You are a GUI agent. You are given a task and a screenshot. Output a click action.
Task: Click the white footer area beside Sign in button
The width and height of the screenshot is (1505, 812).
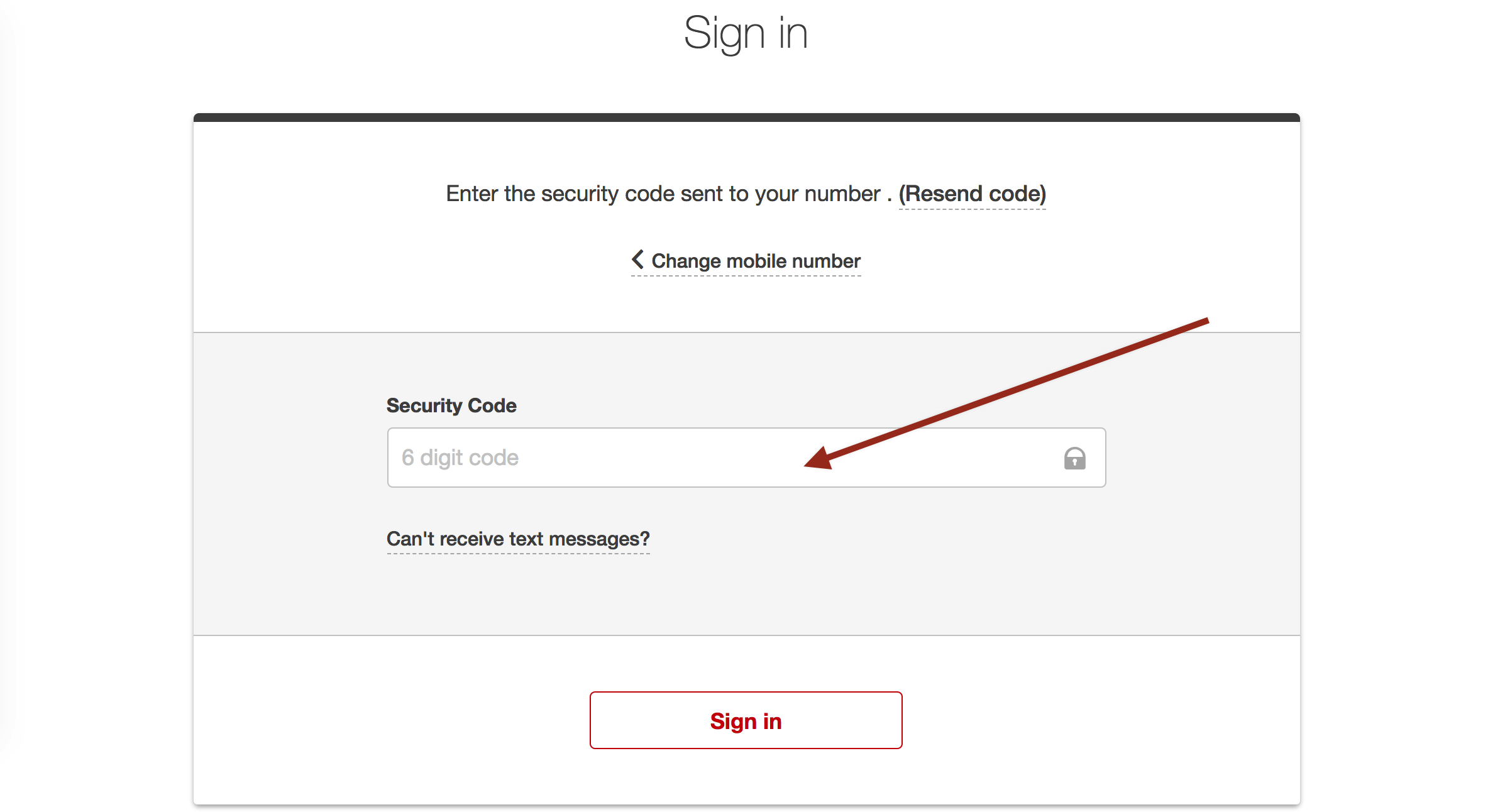[1100, 720]
